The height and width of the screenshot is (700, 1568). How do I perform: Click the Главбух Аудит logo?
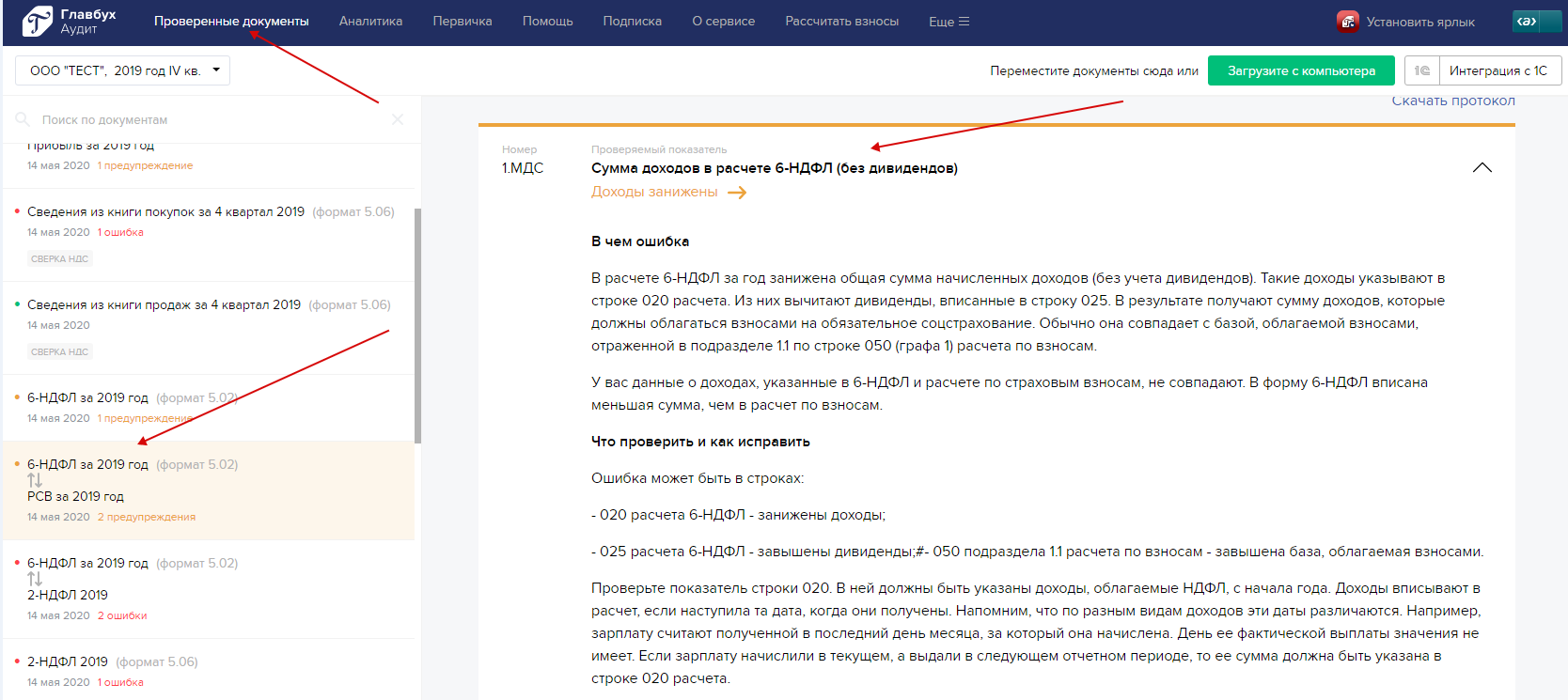69,22
